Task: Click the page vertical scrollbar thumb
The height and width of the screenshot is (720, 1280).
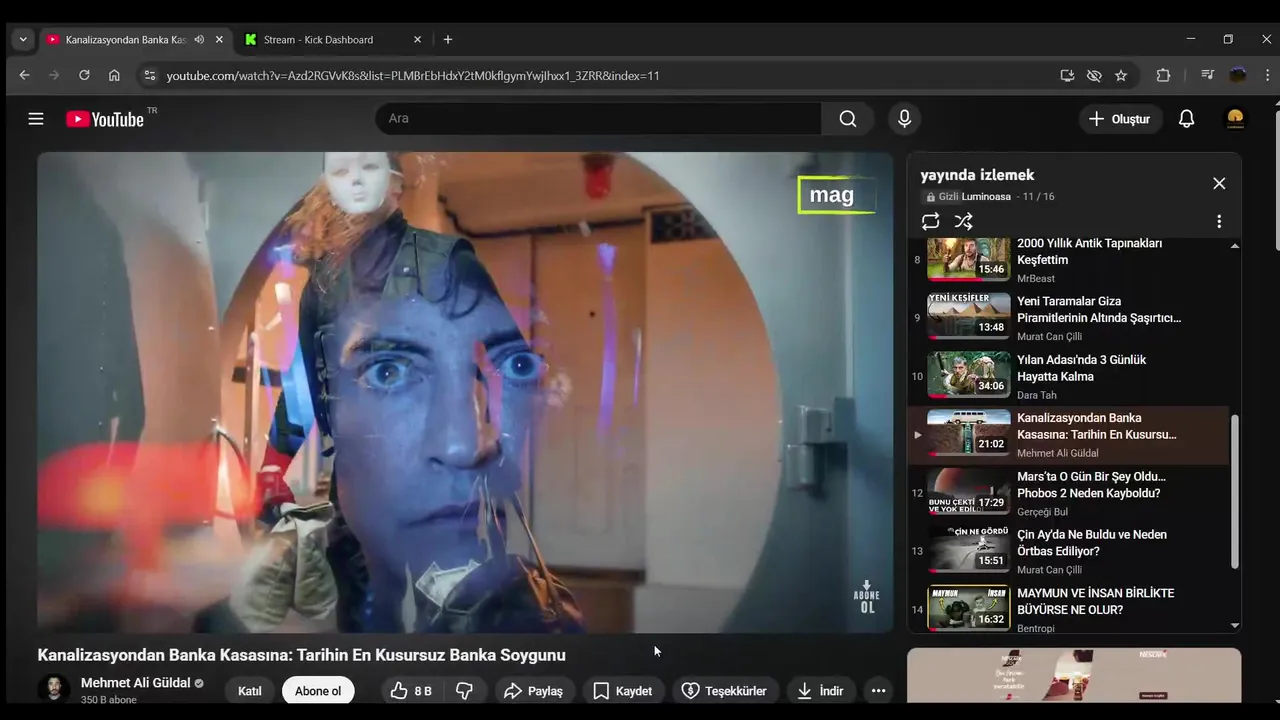Action: [x=1275, y=178]
